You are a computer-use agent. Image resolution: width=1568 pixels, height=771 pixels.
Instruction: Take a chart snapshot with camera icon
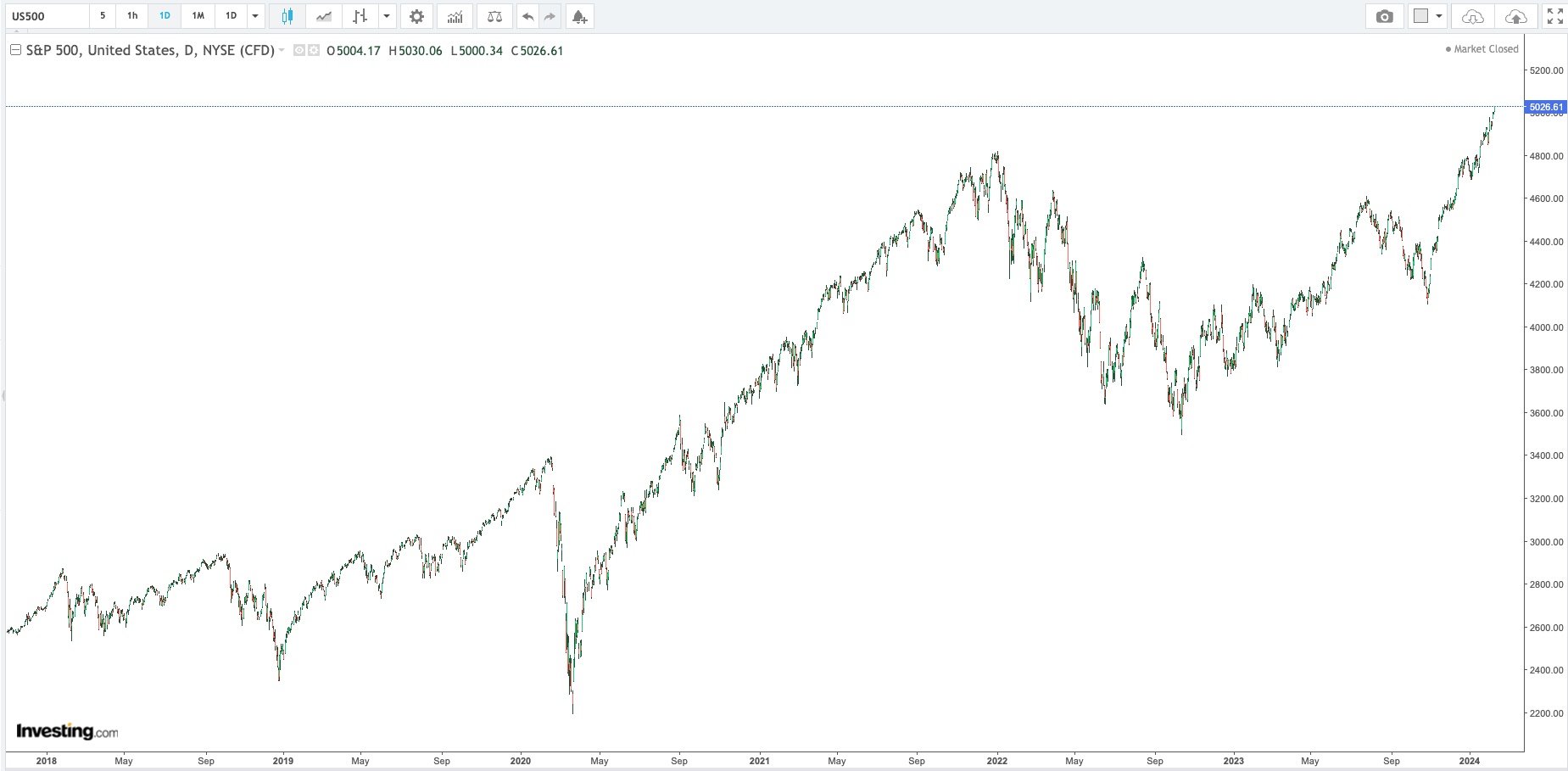point(1385,16)
